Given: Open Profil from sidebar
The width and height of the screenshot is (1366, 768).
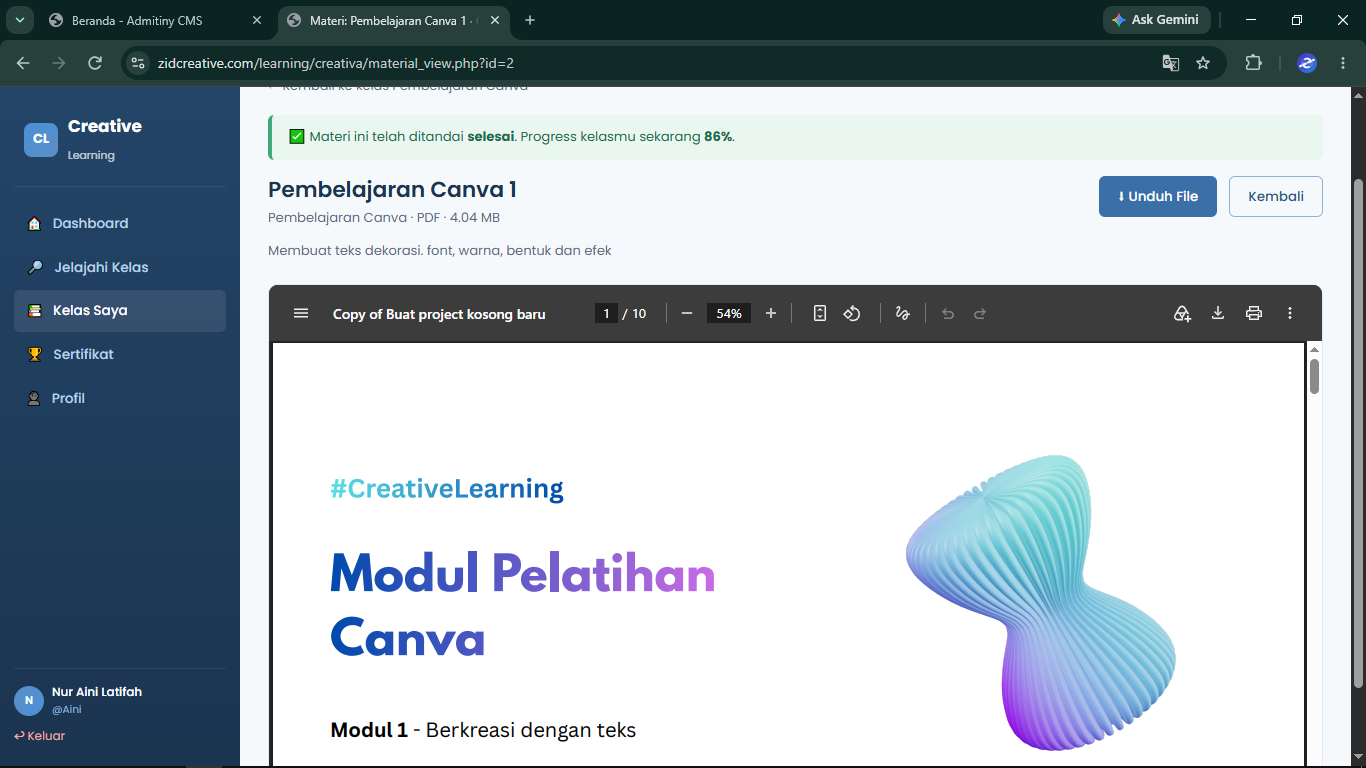Looking at the screenshot, I should [x=120, y=398].
